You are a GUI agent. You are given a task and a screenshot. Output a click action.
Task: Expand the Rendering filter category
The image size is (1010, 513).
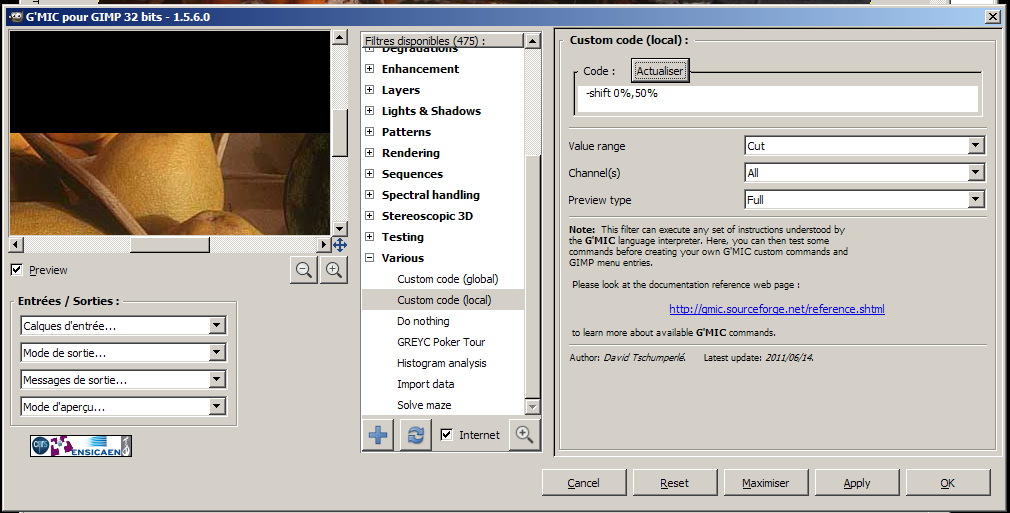pyautogui.click(x=370, y=153)
